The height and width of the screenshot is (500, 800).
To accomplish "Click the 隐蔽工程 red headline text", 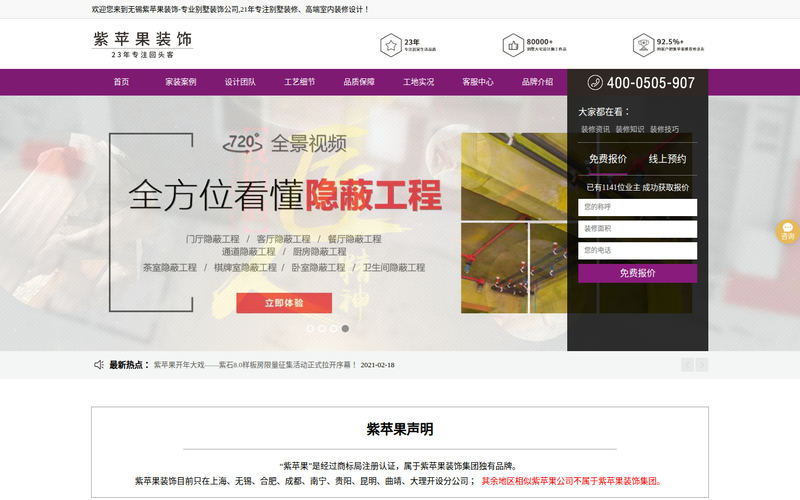I will click(x=373, y=195).
